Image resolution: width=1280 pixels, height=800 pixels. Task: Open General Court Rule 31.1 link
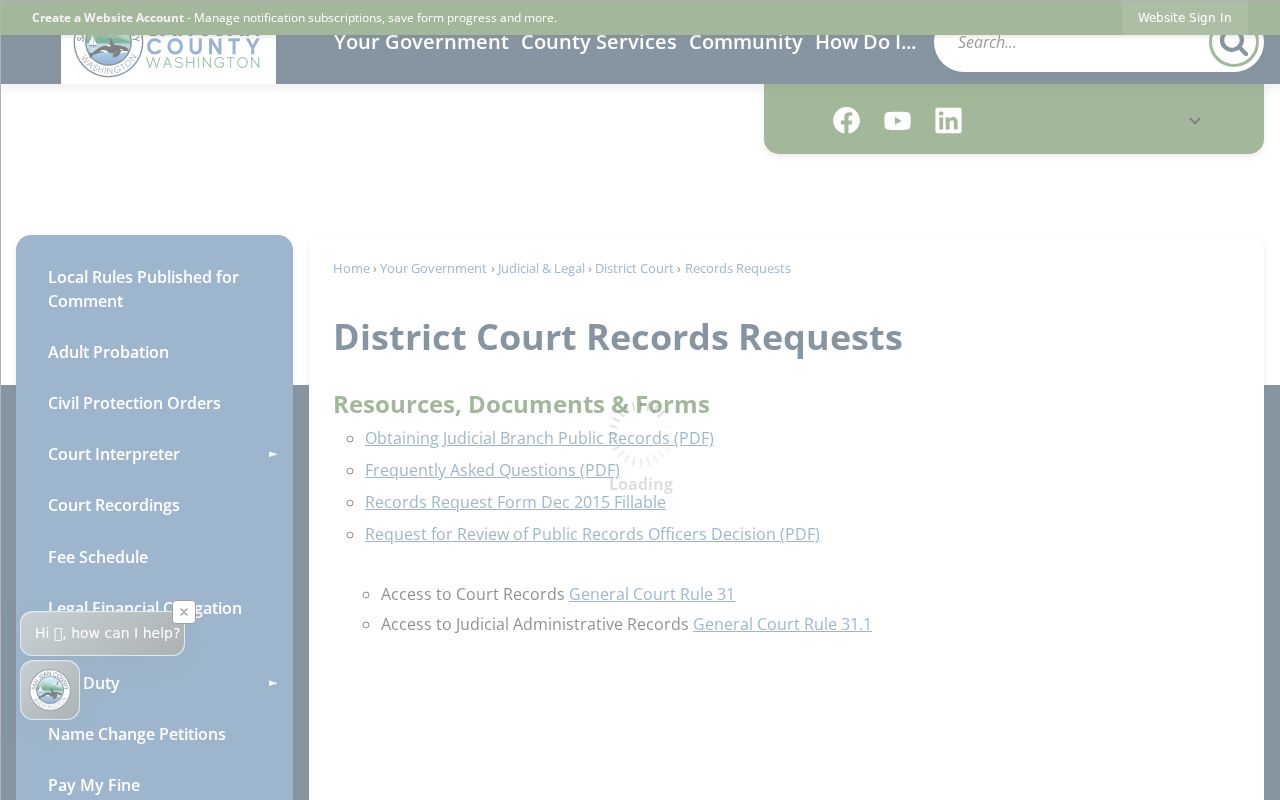point(782,624)
